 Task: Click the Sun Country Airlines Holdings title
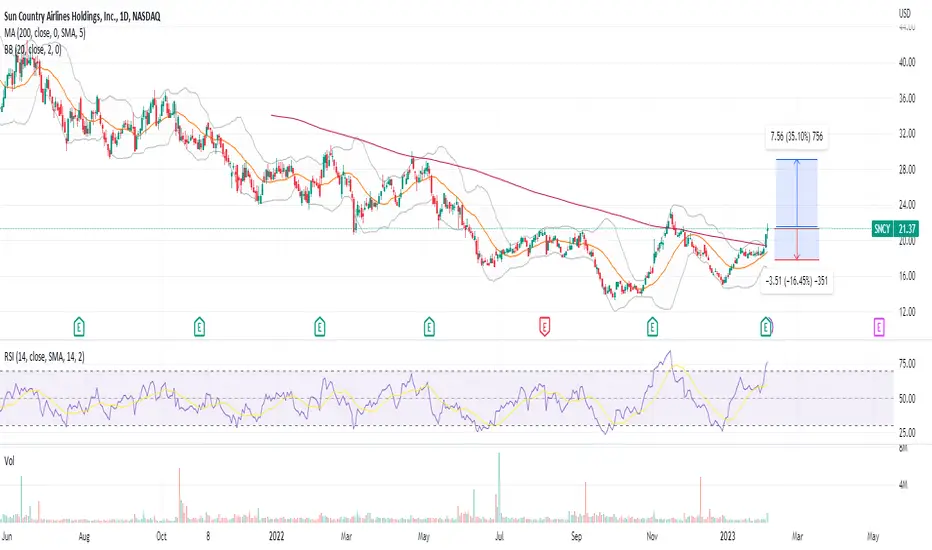pos(82,17)
